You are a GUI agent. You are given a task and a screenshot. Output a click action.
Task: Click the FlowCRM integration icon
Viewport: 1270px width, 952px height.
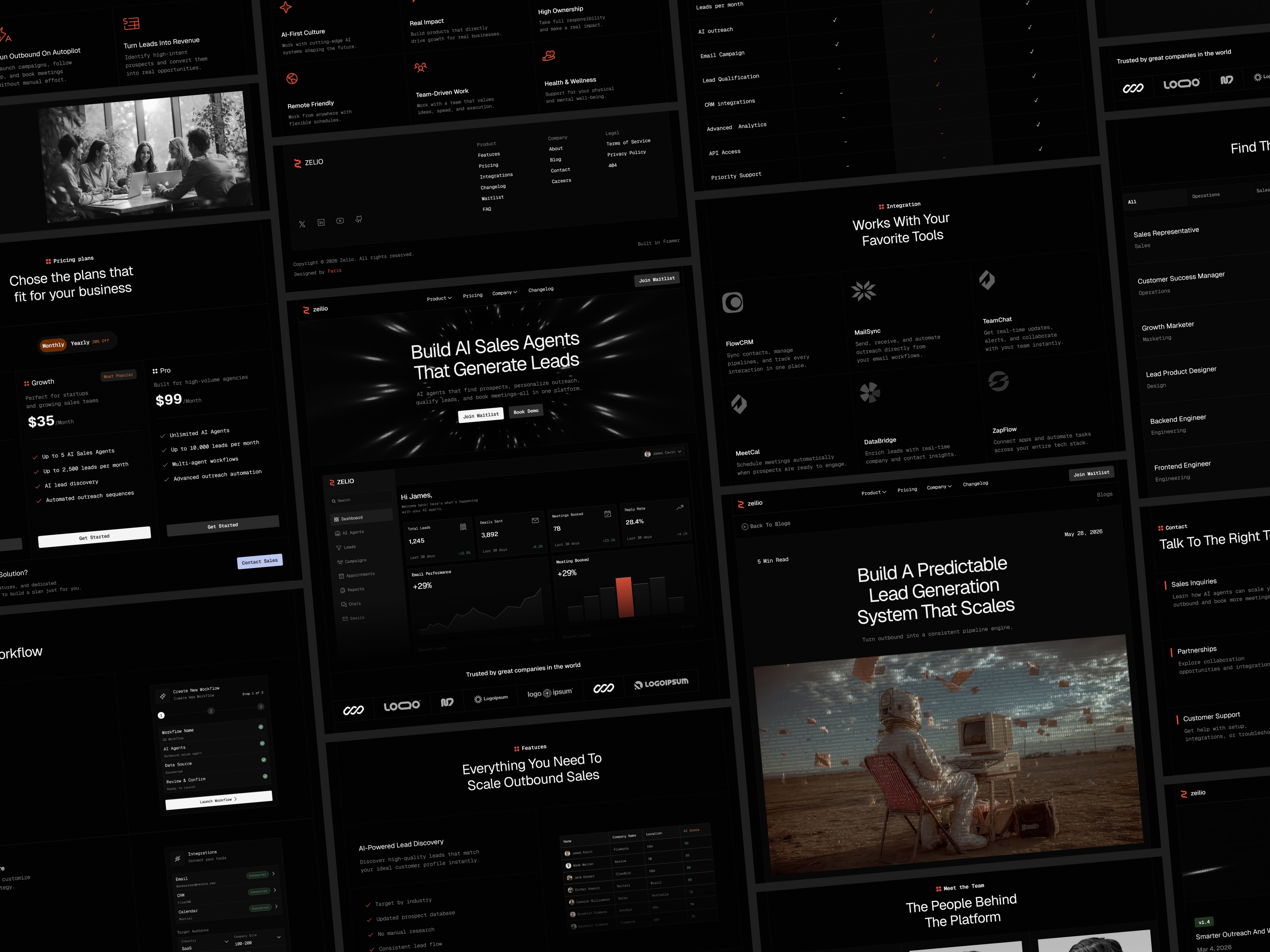733,302
